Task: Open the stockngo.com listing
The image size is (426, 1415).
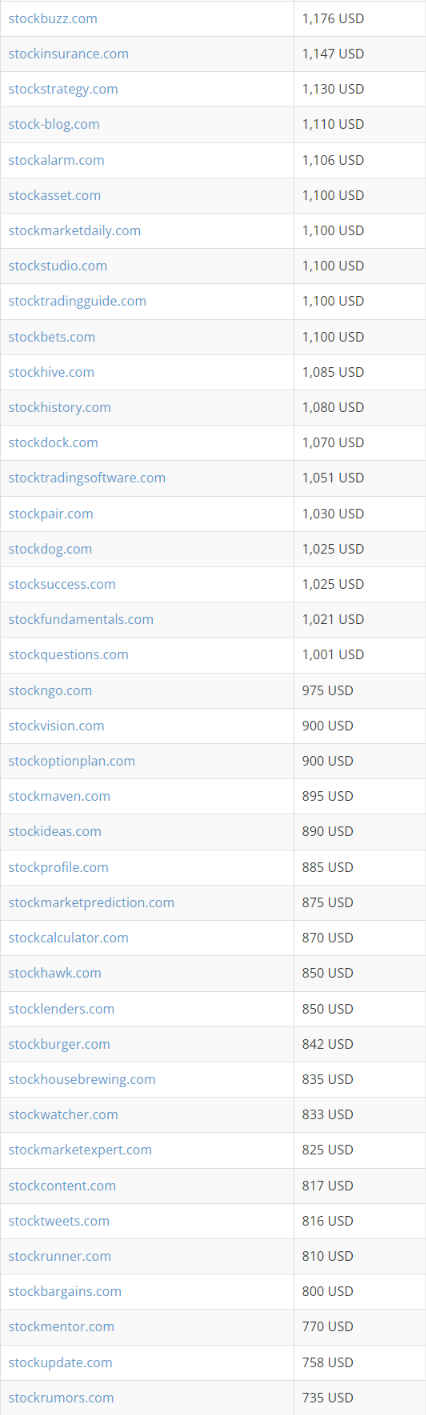Action: (50, 690)
